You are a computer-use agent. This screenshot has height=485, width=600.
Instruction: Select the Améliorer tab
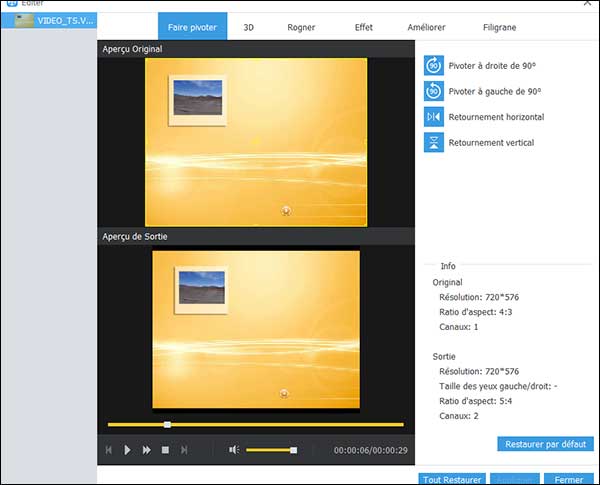click(426, 27)
